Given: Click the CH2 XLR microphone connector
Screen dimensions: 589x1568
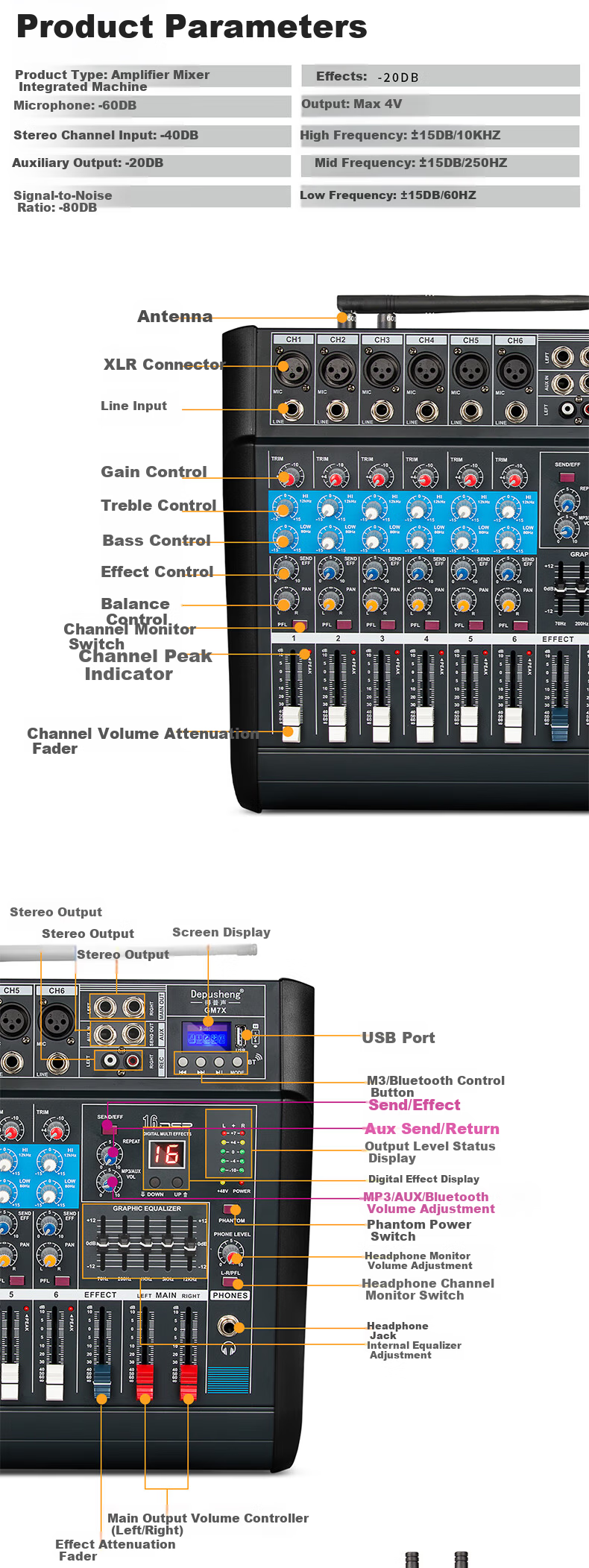Looking at the screenshot, I should [338, 369].
